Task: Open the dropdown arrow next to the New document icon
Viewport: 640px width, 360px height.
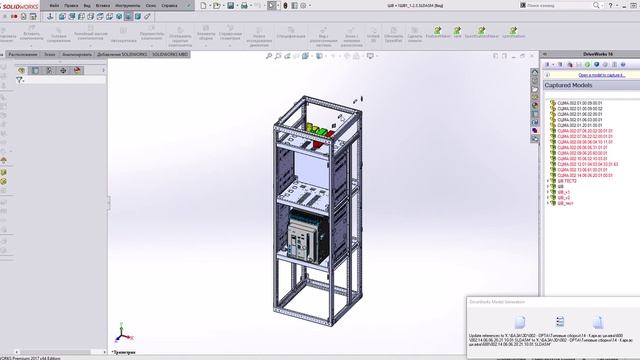Action: click(x=209, y=6)
